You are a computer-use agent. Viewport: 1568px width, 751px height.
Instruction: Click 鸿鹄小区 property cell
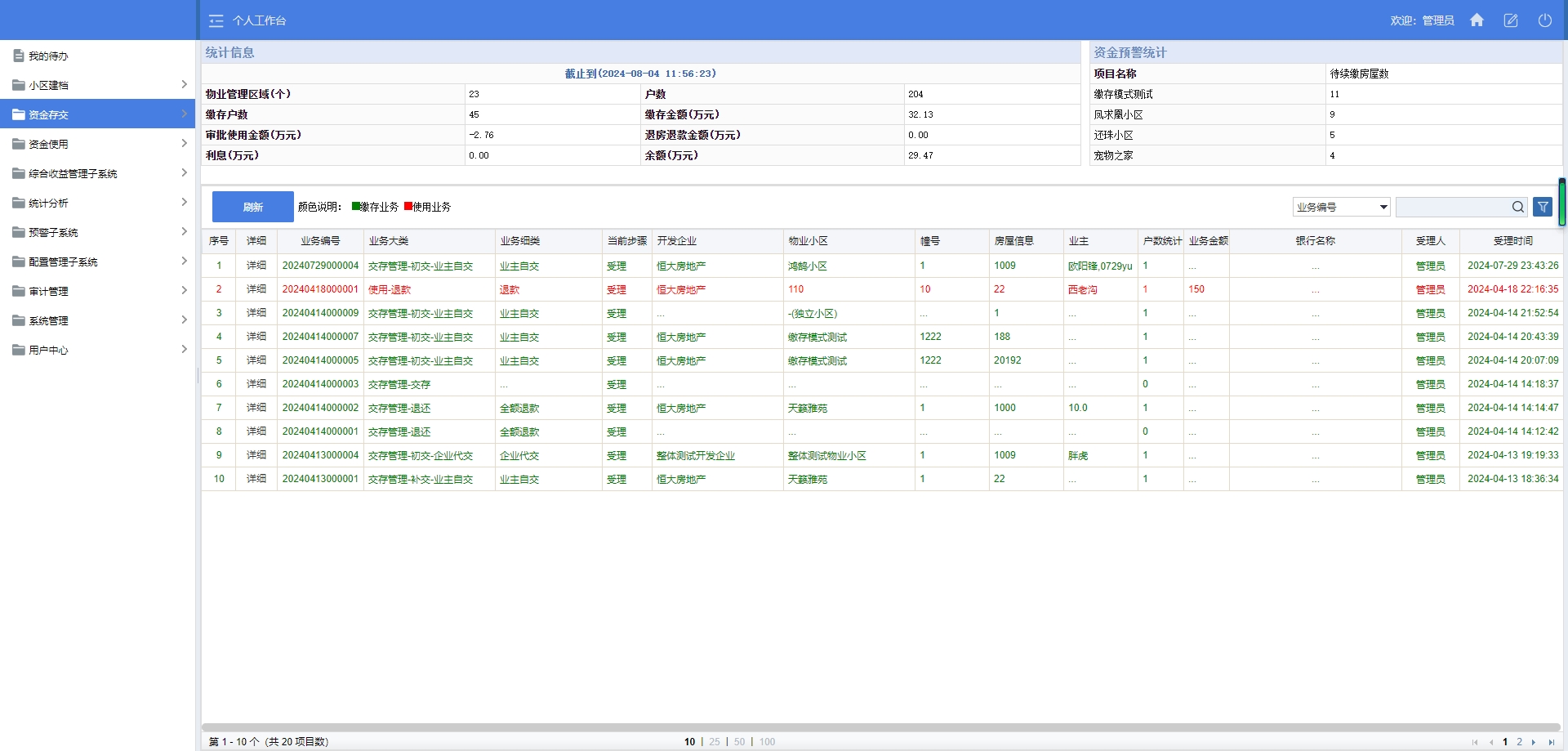point(807,266)
